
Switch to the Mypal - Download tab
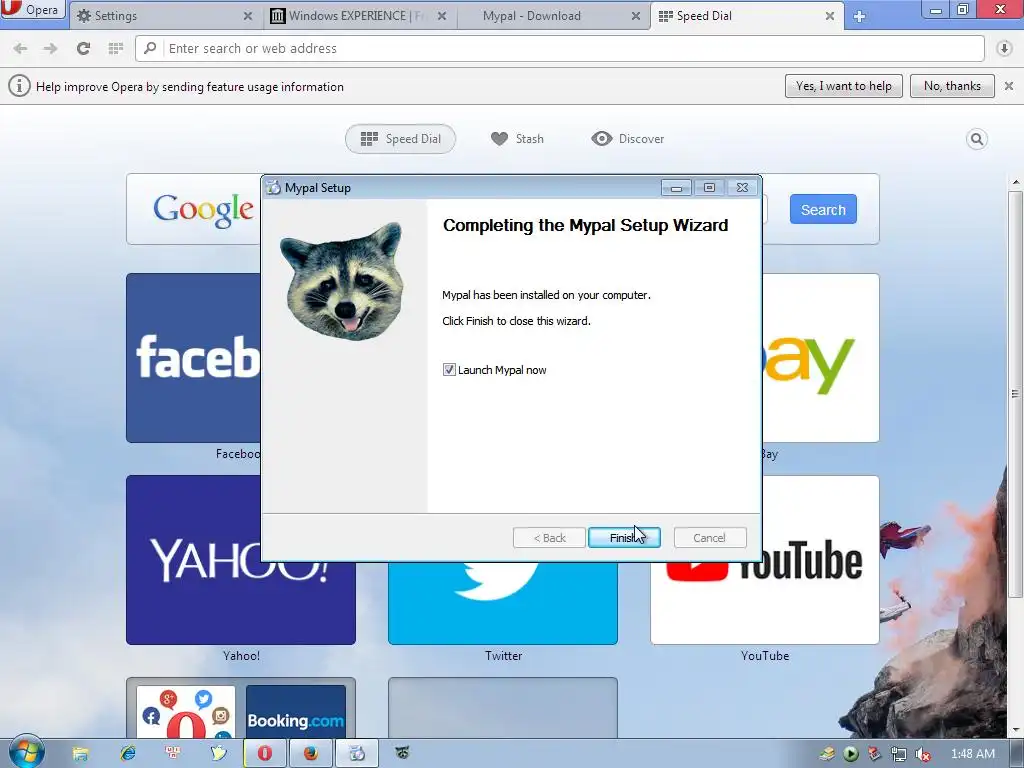click(532, 16)
